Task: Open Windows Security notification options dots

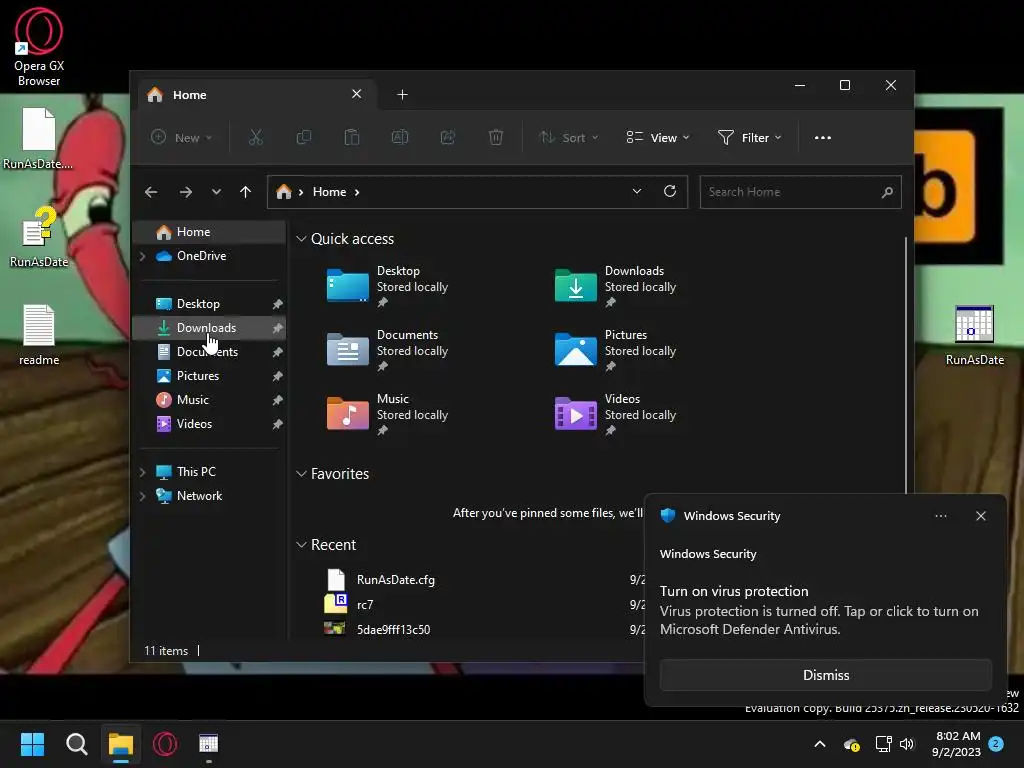Action: 940,516
